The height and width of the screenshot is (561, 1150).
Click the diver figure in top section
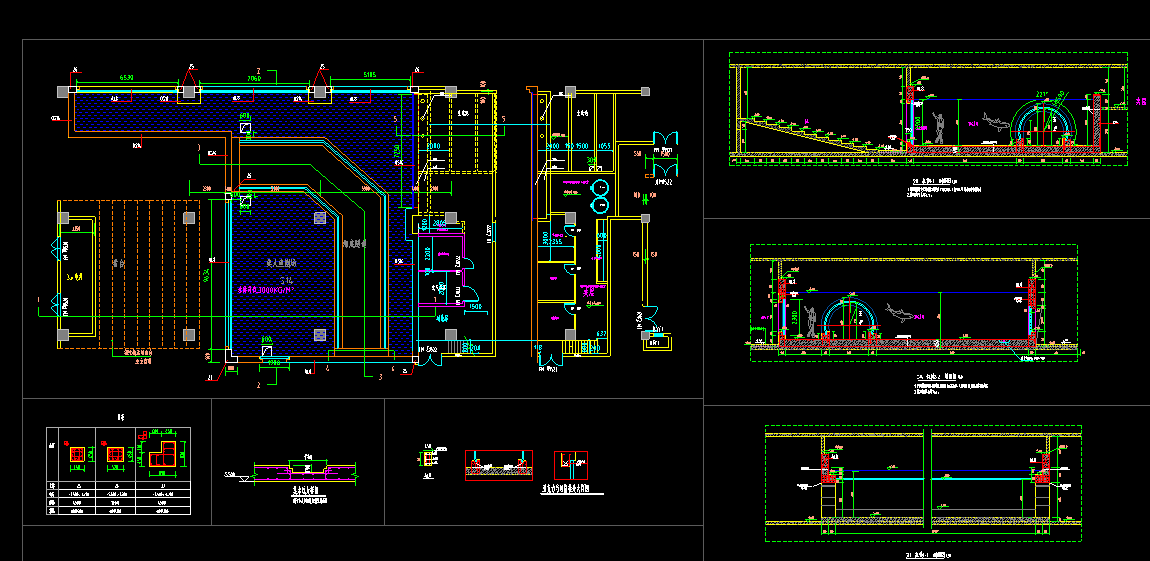tap(938, 126)
